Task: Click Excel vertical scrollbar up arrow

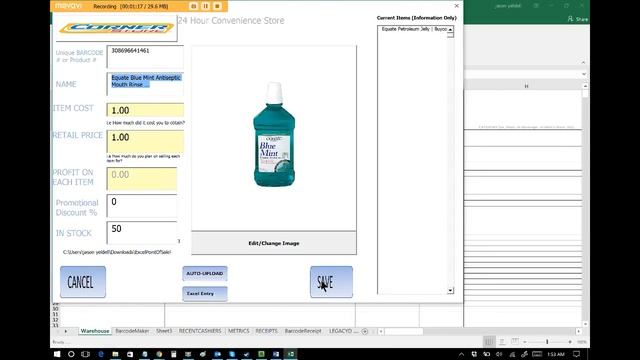Action: click(x=585, y=86)
